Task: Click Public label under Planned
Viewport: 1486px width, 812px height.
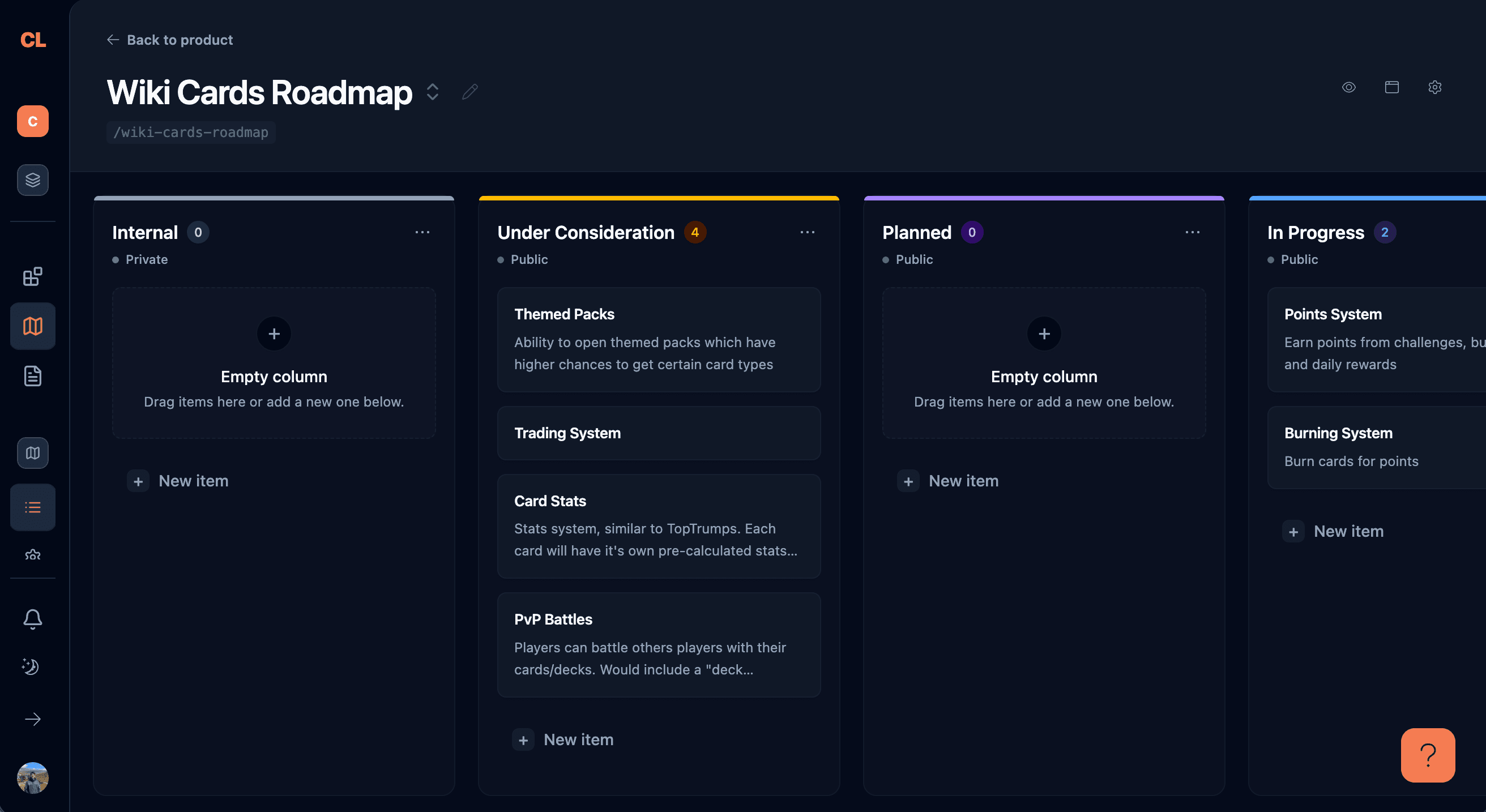Action: (915, 259)
